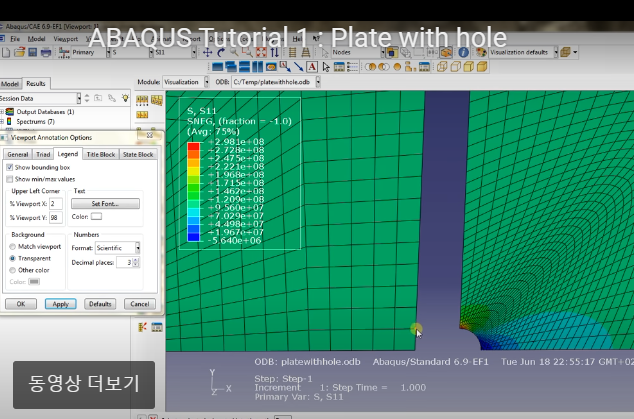Click the Text annotation A icon

(312, 67)
